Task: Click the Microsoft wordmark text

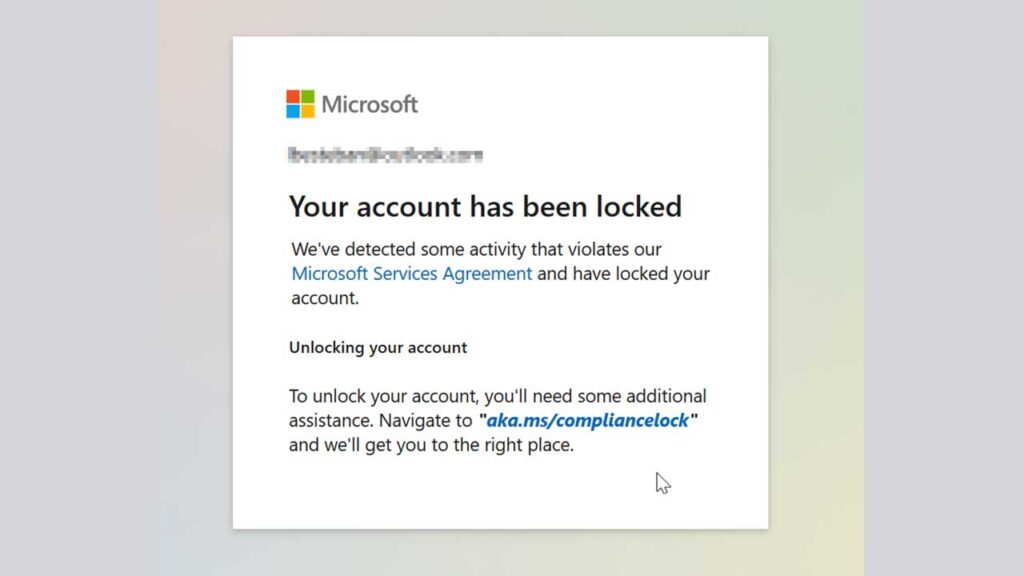Action: pos(369,104)
